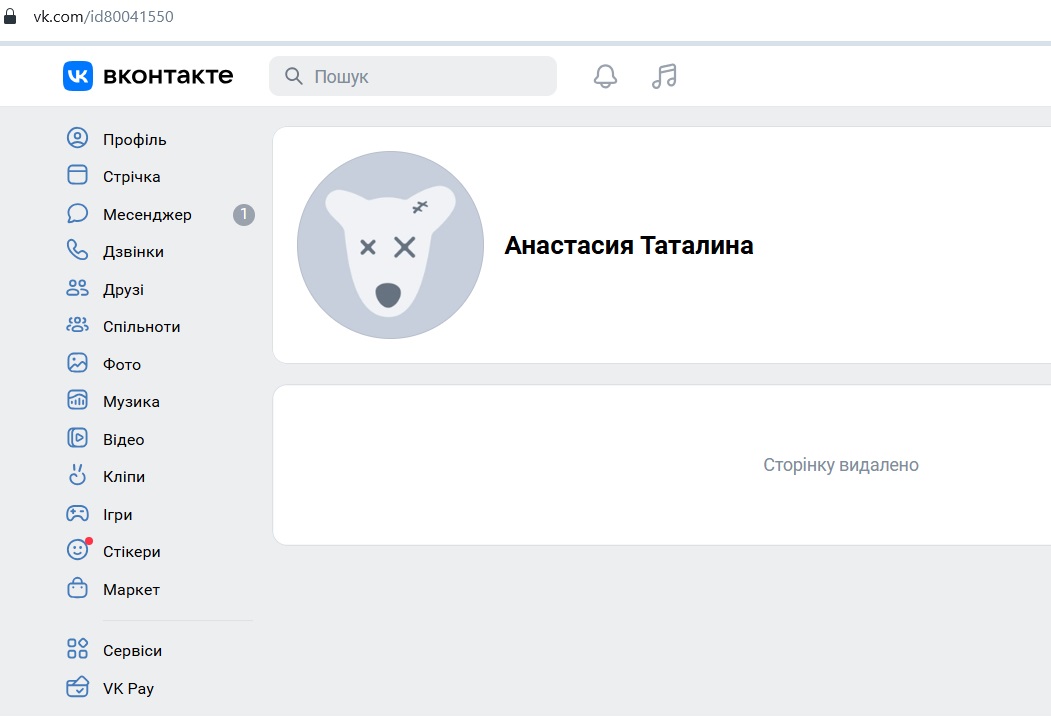Open Фото in the sidebar
Image resolution: width=1051 pixels, height=719 pixels.
coord(121,364)
